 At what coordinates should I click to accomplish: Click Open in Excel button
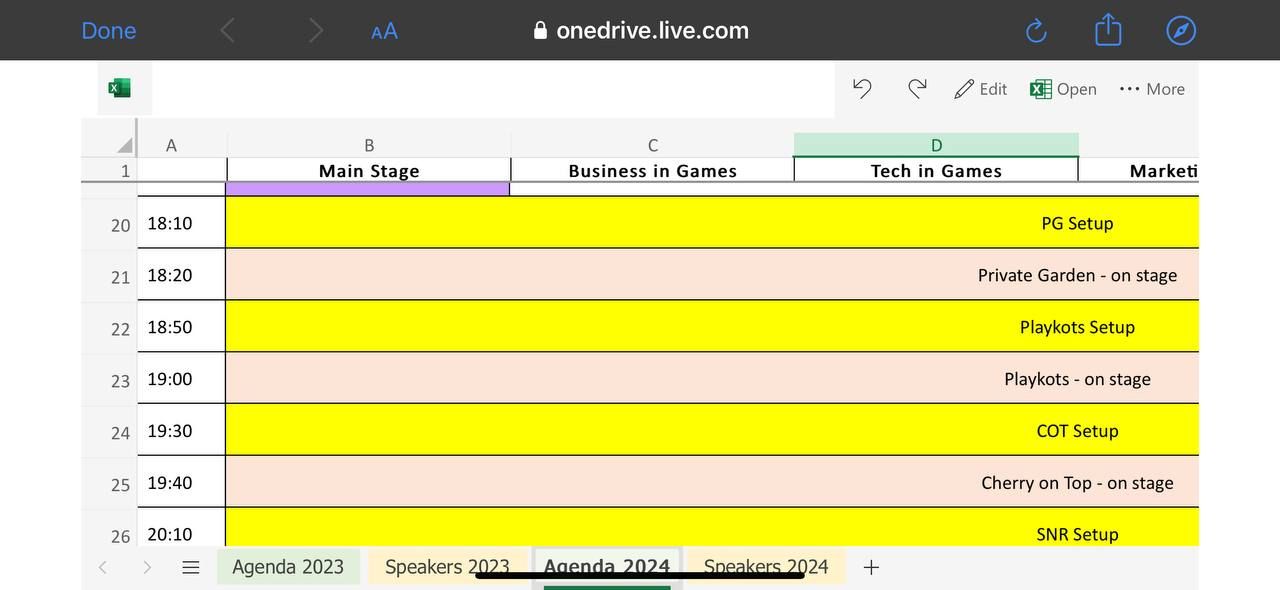coord(1064,89)
